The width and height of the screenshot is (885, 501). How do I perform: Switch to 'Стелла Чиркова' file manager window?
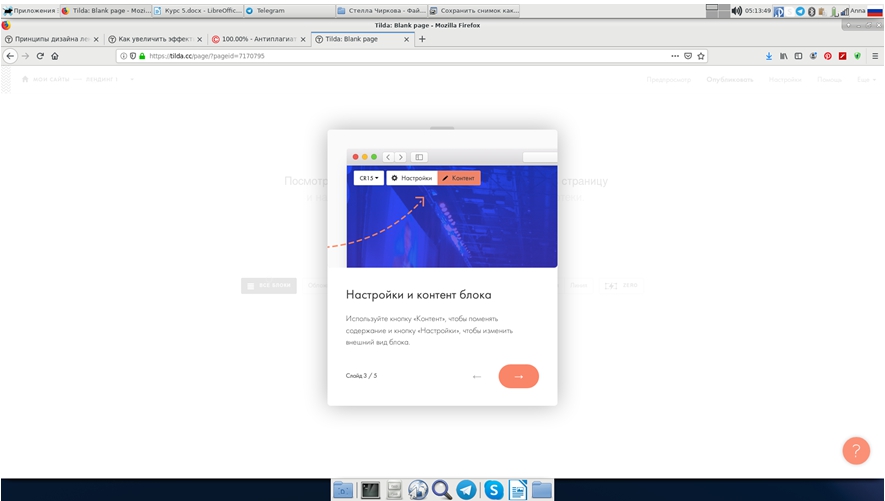click(381, 10)
